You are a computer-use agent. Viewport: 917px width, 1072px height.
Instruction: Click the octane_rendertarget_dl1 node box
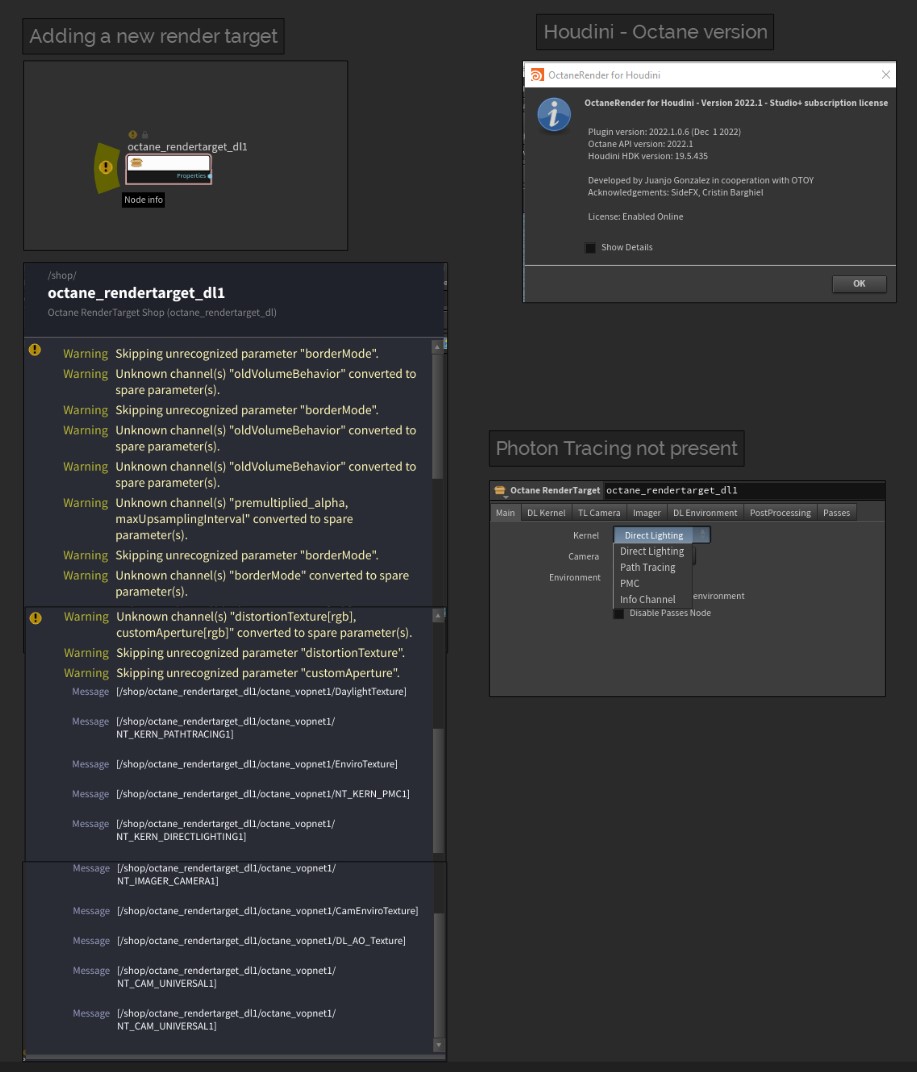click(x=168, y=169)
